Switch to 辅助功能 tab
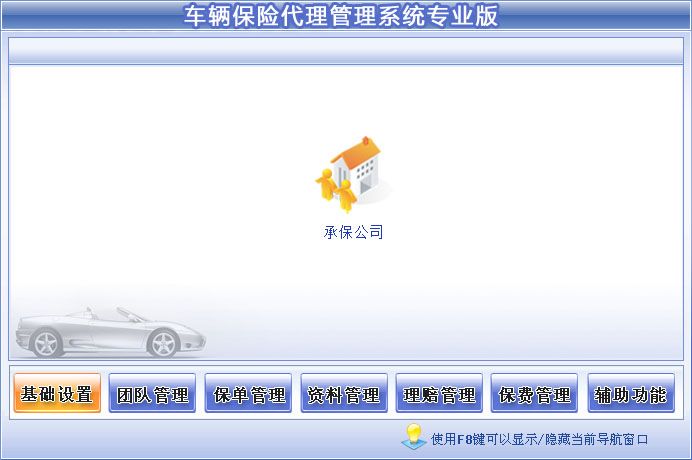Screen dimensions: 692x460 tap(631, 393)
